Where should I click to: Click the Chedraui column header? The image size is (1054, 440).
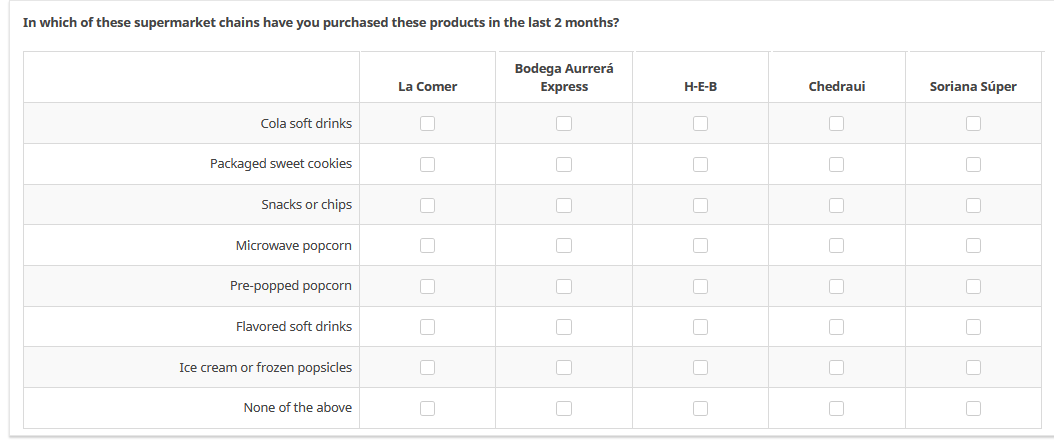[836, 87]
